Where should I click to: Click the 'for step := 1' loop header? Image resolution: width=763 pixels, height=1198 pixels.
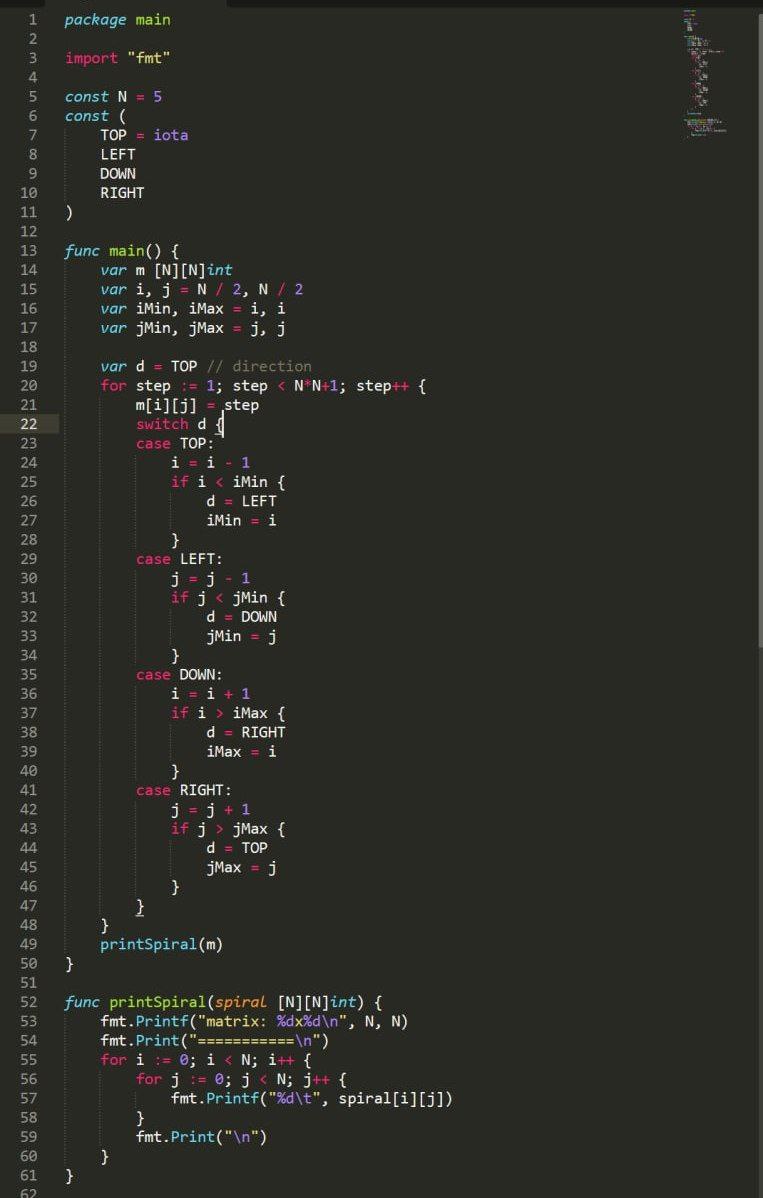point(263,386)
